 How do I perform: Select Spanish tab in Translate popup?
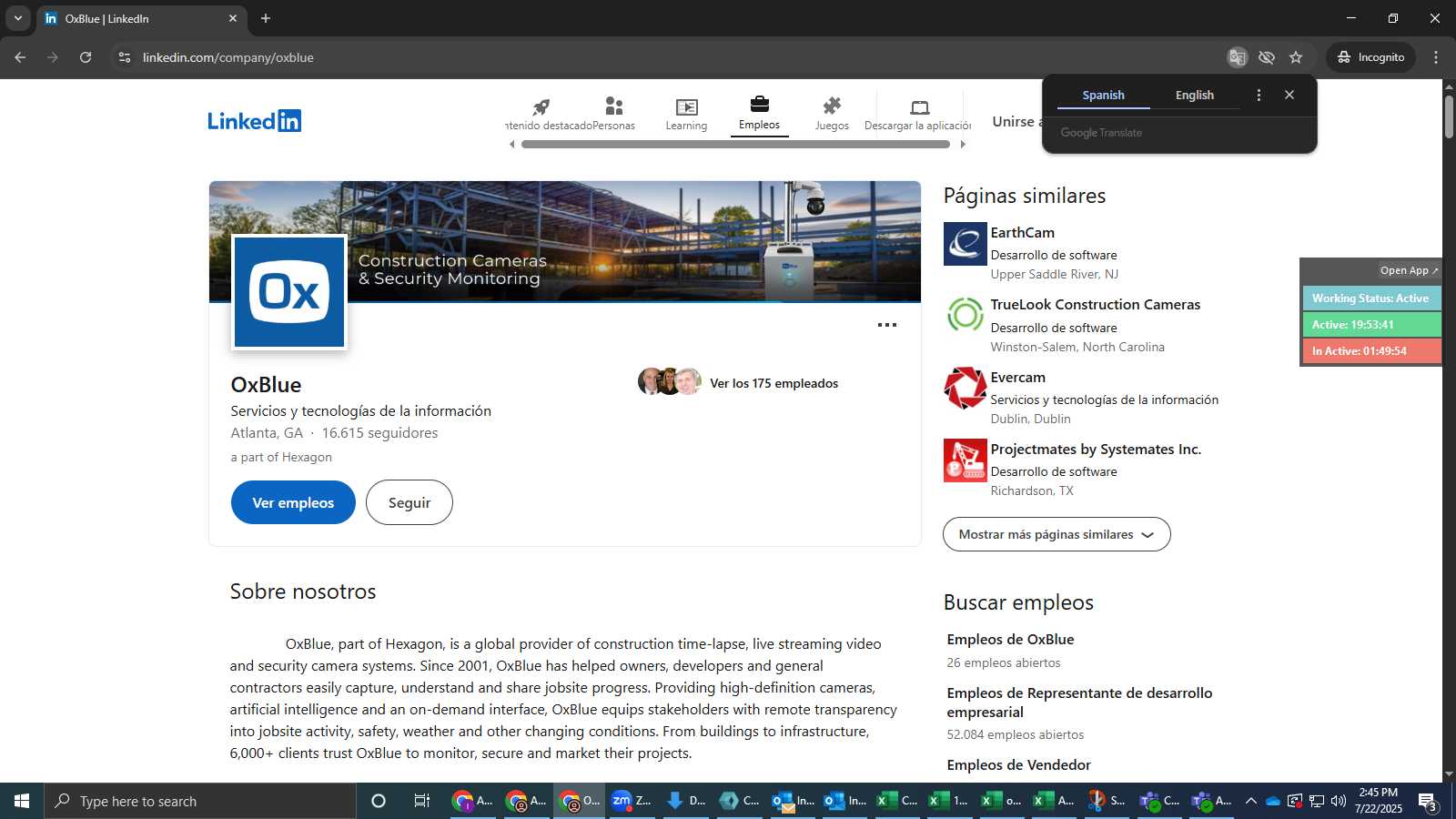[x=1103, y=95]
